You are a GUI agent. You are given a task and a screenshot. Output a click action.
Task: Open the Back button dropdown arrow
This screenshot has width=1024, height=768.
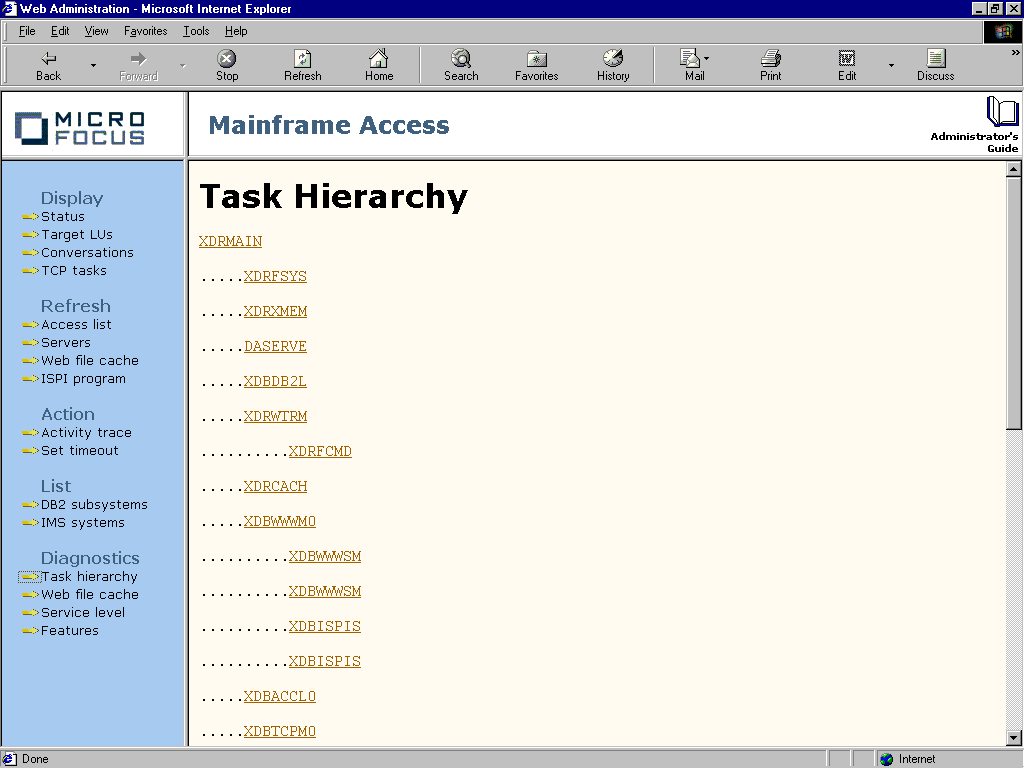click(93, 63)
